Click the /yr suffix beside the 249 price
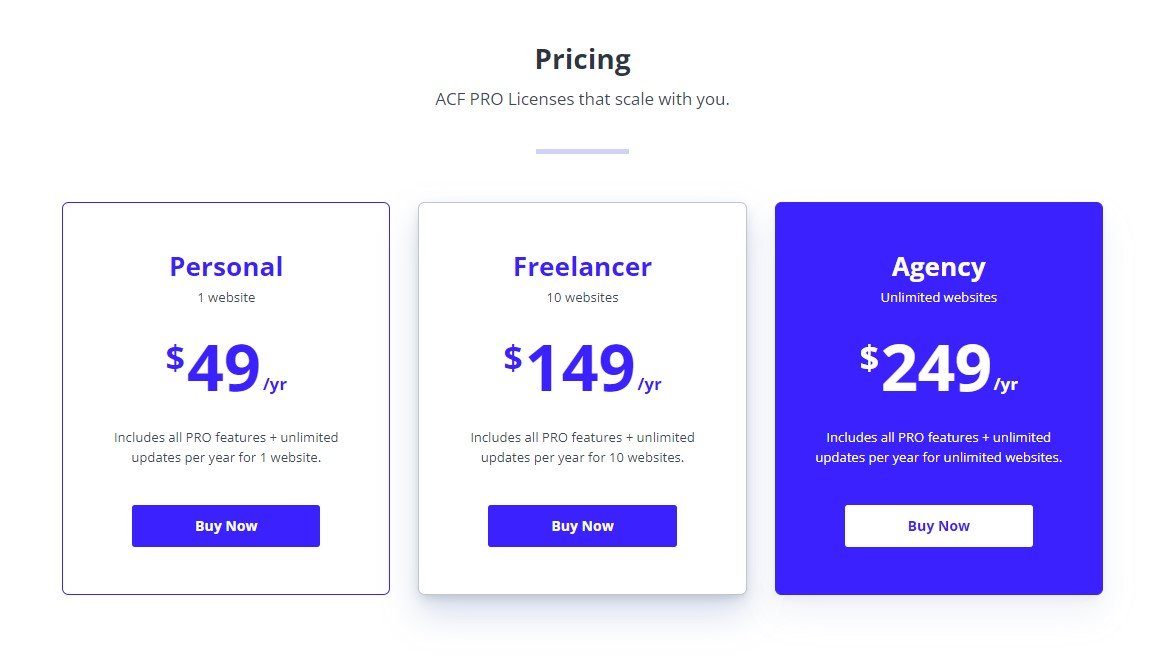1174x661 pixels. pyautogui.click(x=1006, y=385)
